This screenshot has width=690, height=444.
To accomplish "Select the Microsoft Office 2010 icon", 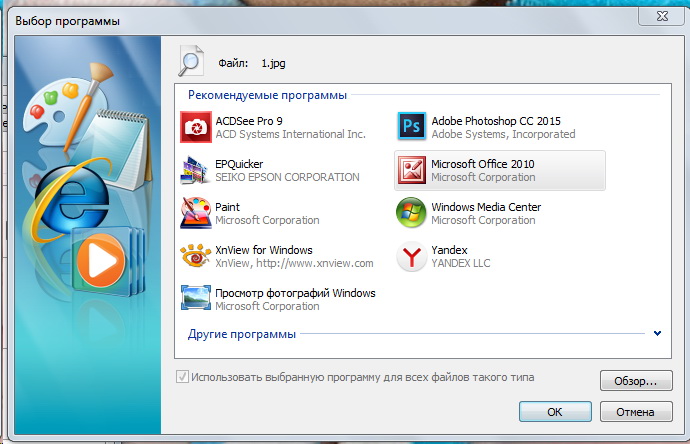I will 411,170.
